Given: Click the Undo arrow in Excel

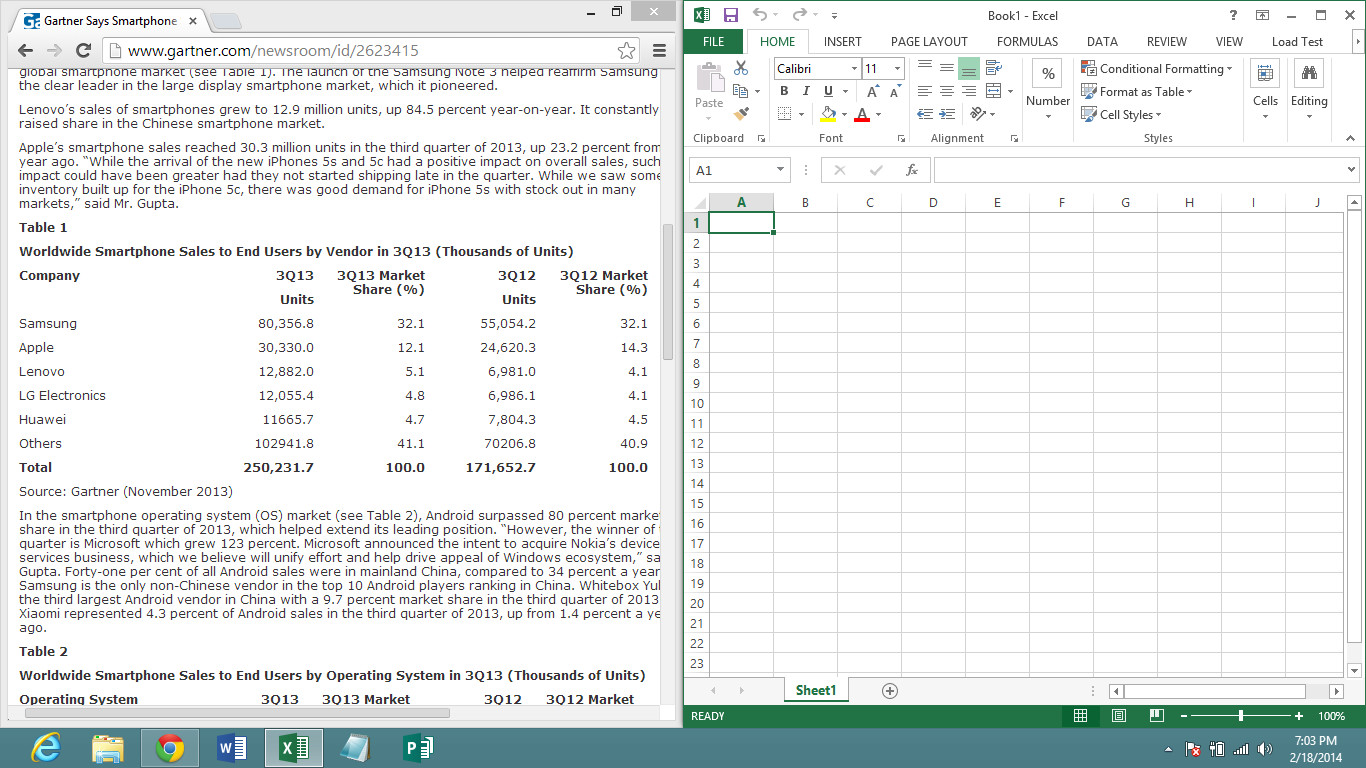Looking at the screenshot, I should (x=760, y=15).
